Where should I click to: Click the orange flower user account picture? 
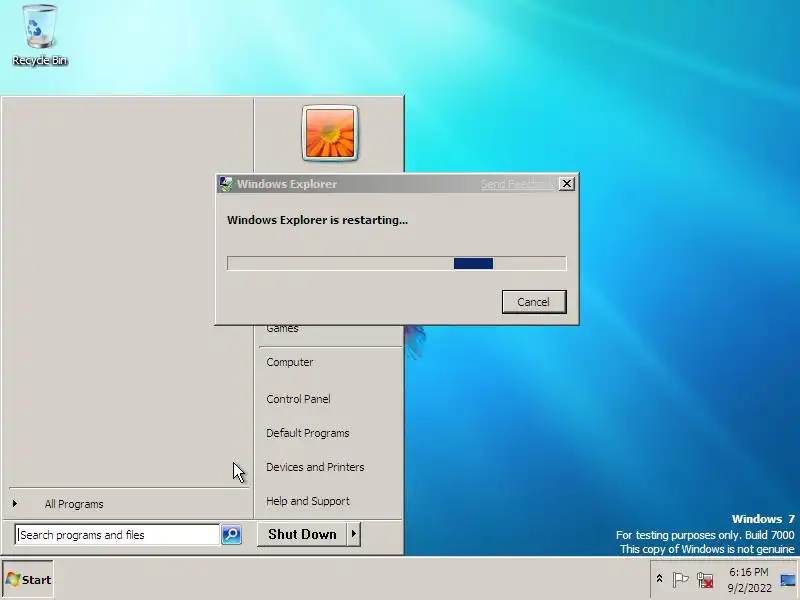pyautogui.click(x=330, y=133)
